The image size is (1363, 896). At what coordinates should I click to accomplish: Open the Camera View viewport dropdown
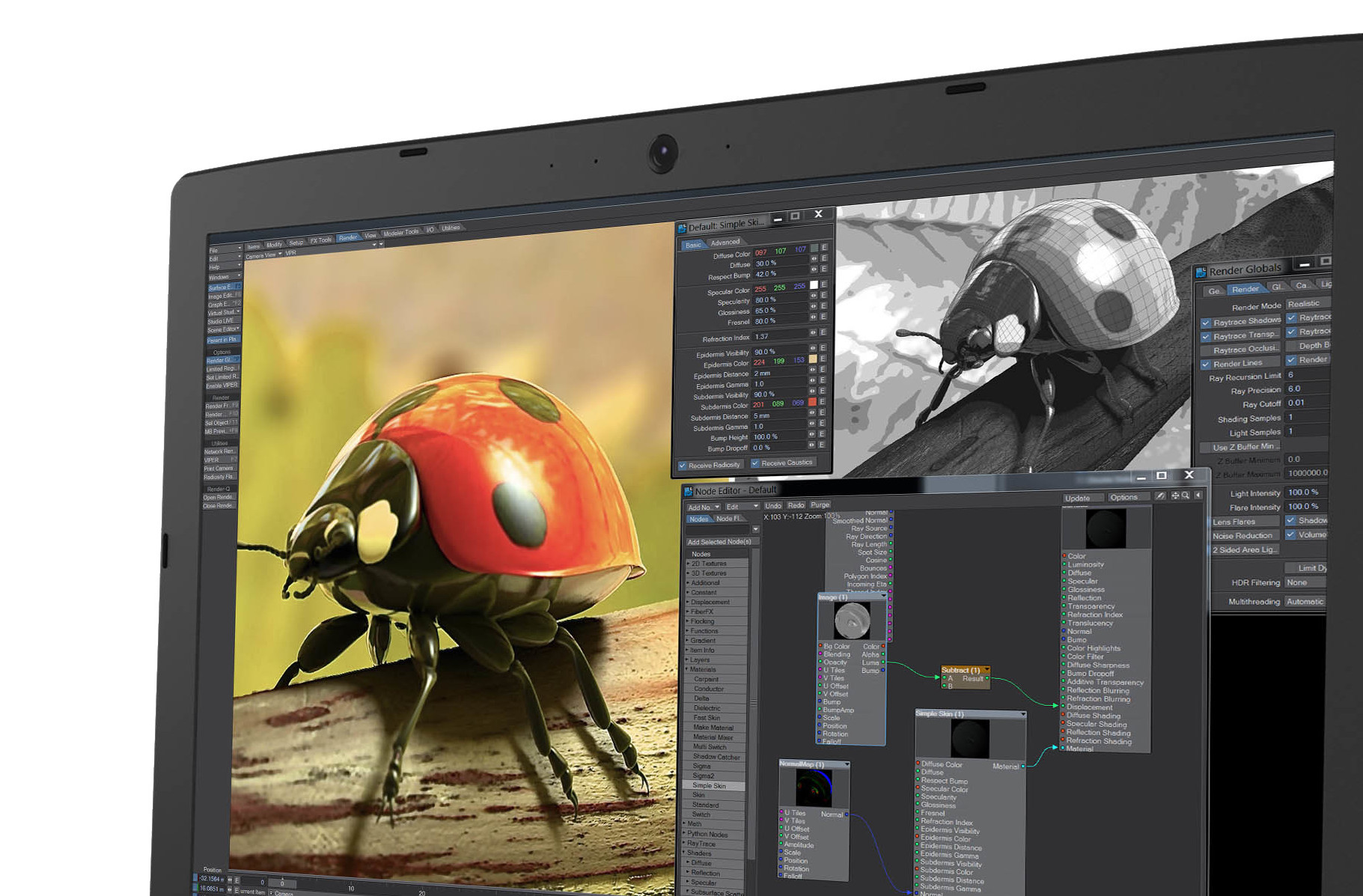coord(263,255)
